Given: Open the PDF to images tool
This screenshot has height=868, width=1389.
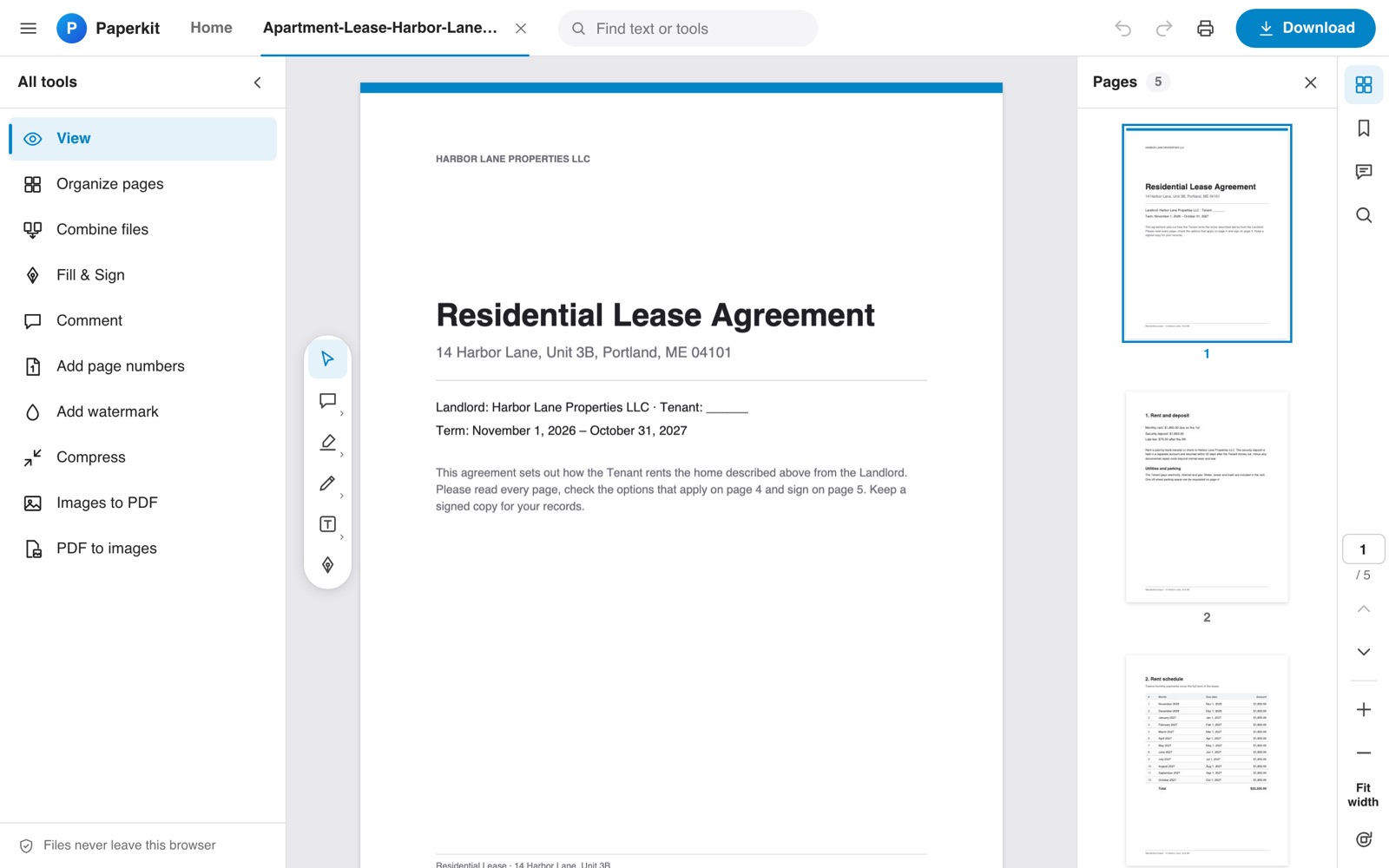Looking at the screenshot, I should click(x=142, y=549).
